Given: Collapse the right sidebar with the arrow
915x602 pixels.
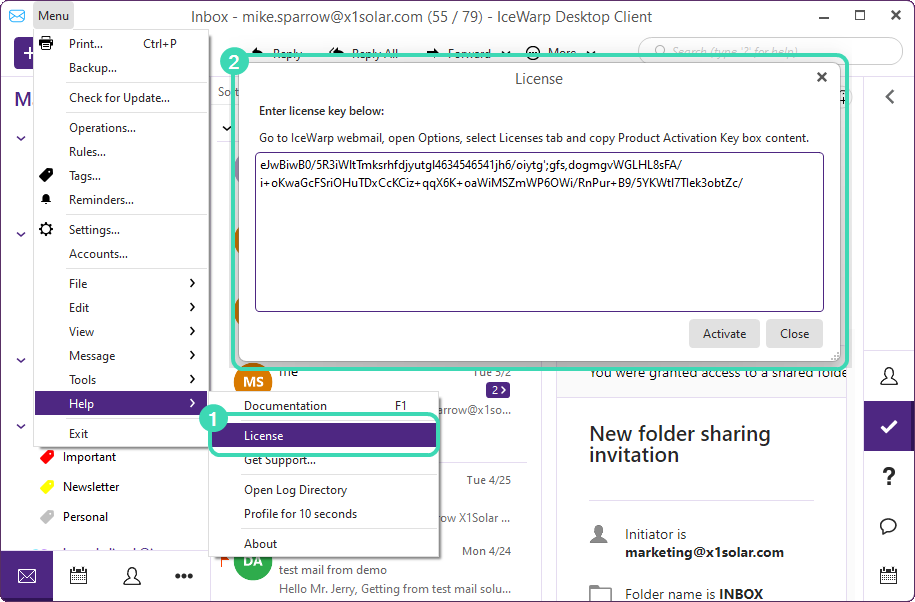Looking at the screenshot, I should (x=890, y=97).
